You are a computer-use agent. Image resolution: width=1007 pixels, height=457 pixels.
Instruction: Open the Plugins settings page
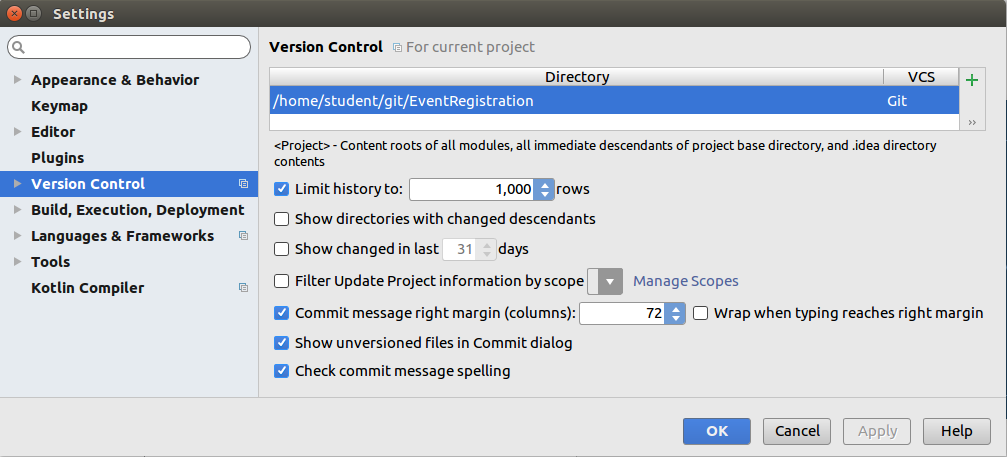(x=57, y=158)
